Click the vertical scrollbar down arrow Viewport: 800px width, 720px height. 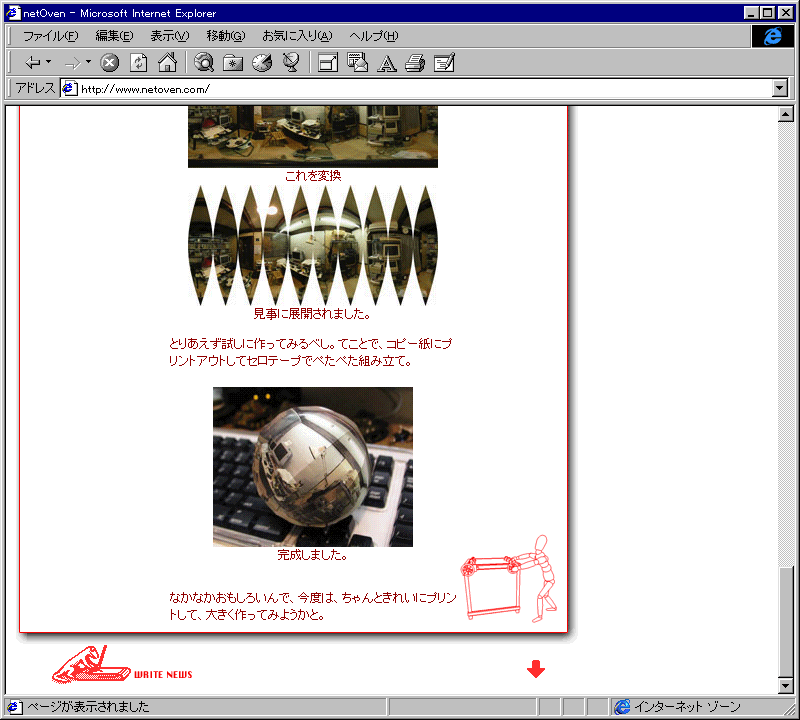click(x=786, y=686)
